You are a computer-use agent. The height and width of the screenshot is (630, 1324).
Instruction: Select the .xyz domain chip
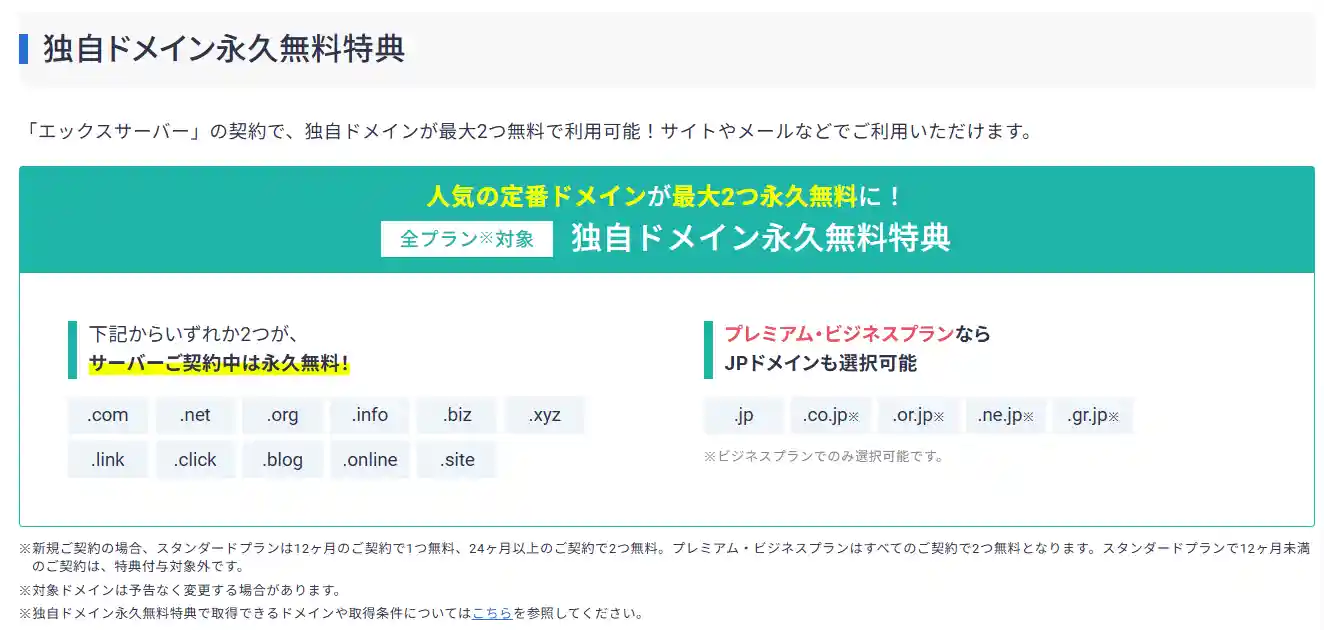click(545, 415)
